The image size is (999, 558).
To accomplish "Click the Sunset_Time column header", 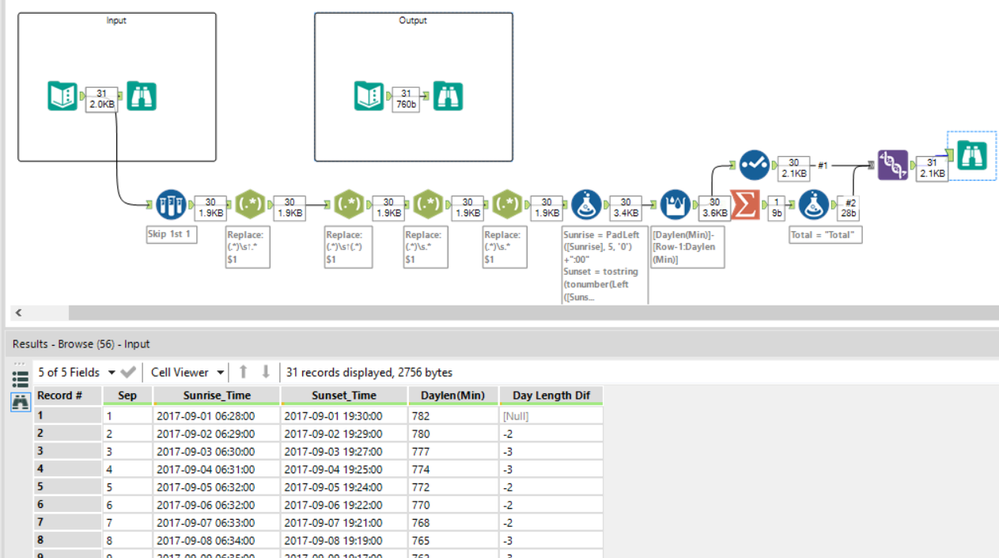I will [x=344, y=396].
